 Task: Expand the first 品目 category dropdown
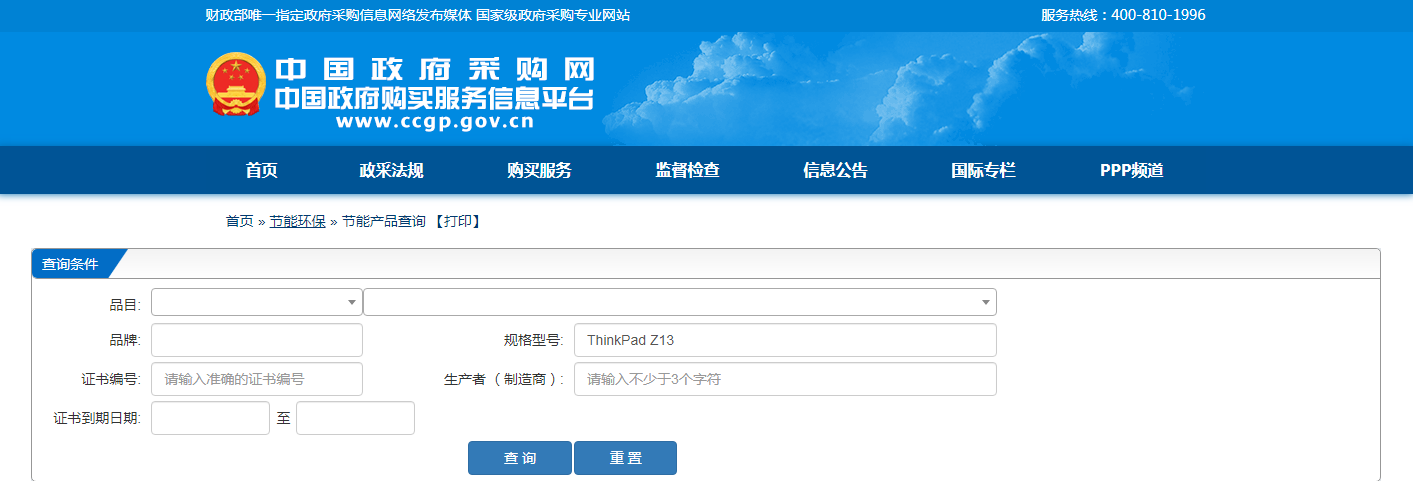coord(256,302)
